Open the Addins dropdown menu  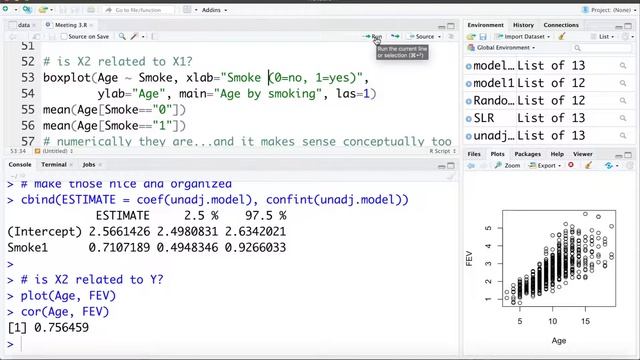[214, 10]
